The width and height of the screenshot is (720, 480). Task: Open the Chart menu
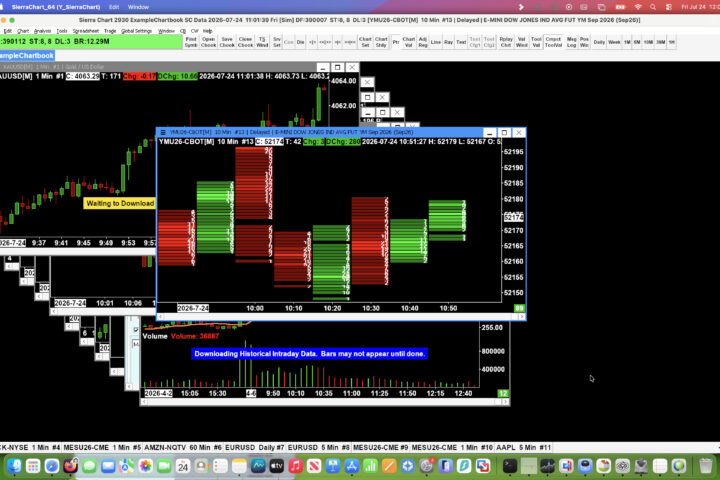click(23, 31)
